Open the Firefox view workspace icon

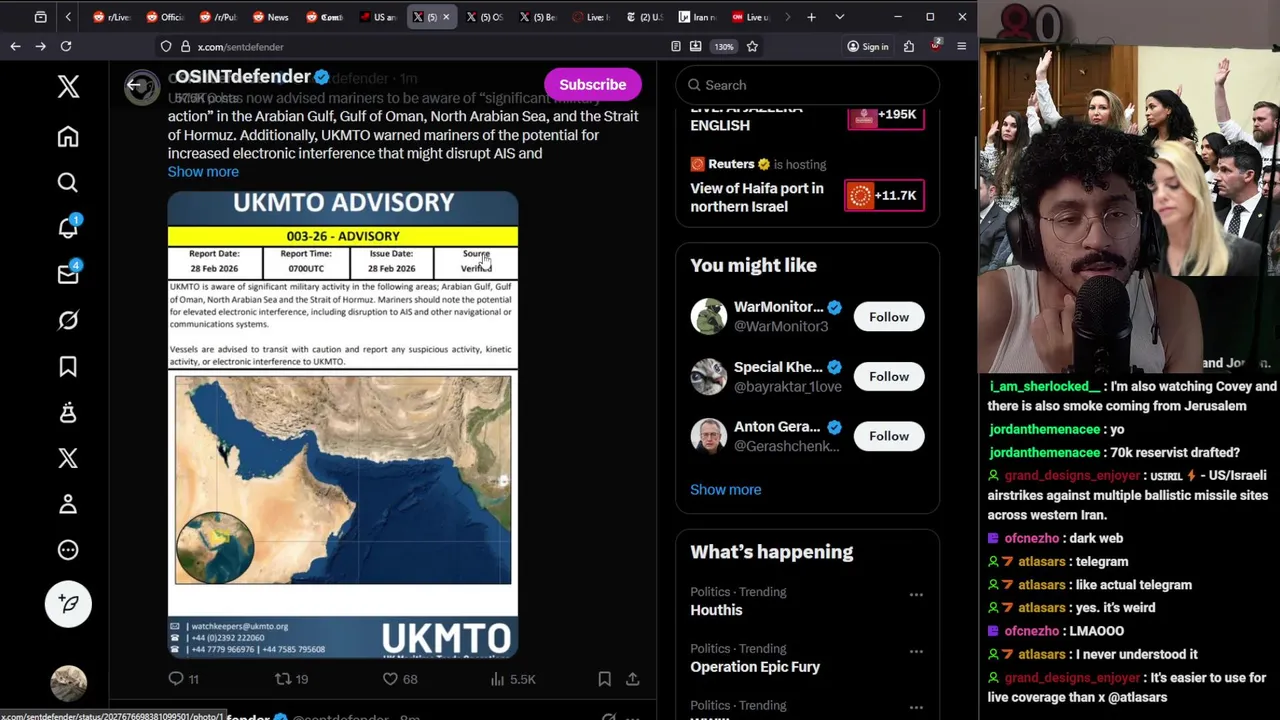pyautogui.click(x=41, y=17)
